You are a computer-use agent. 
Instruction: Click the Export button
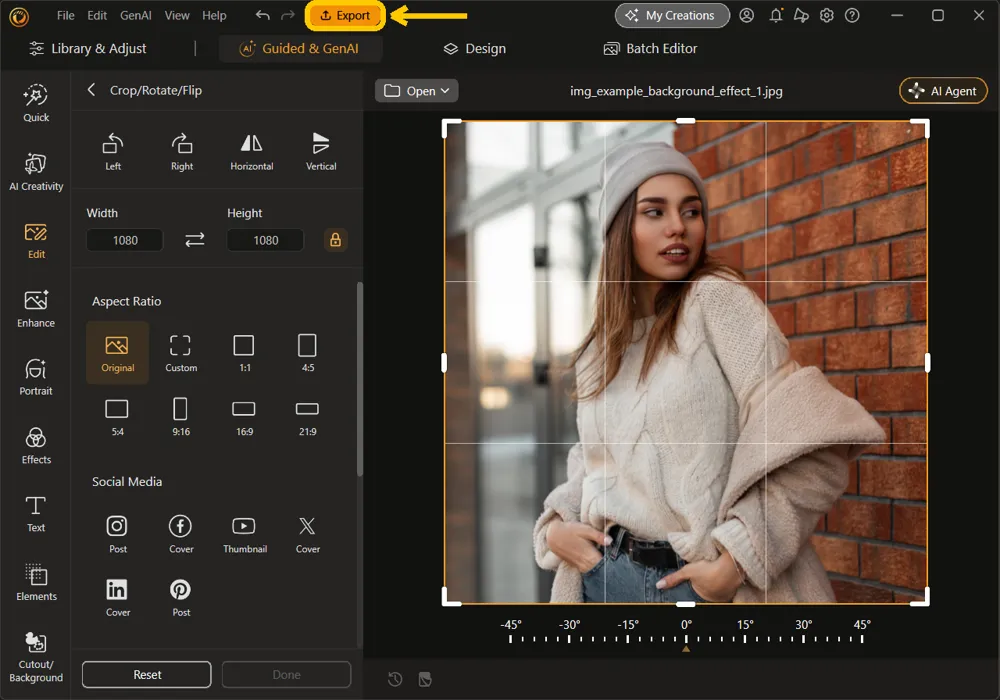pyautogui.click(x=345, y=15)
